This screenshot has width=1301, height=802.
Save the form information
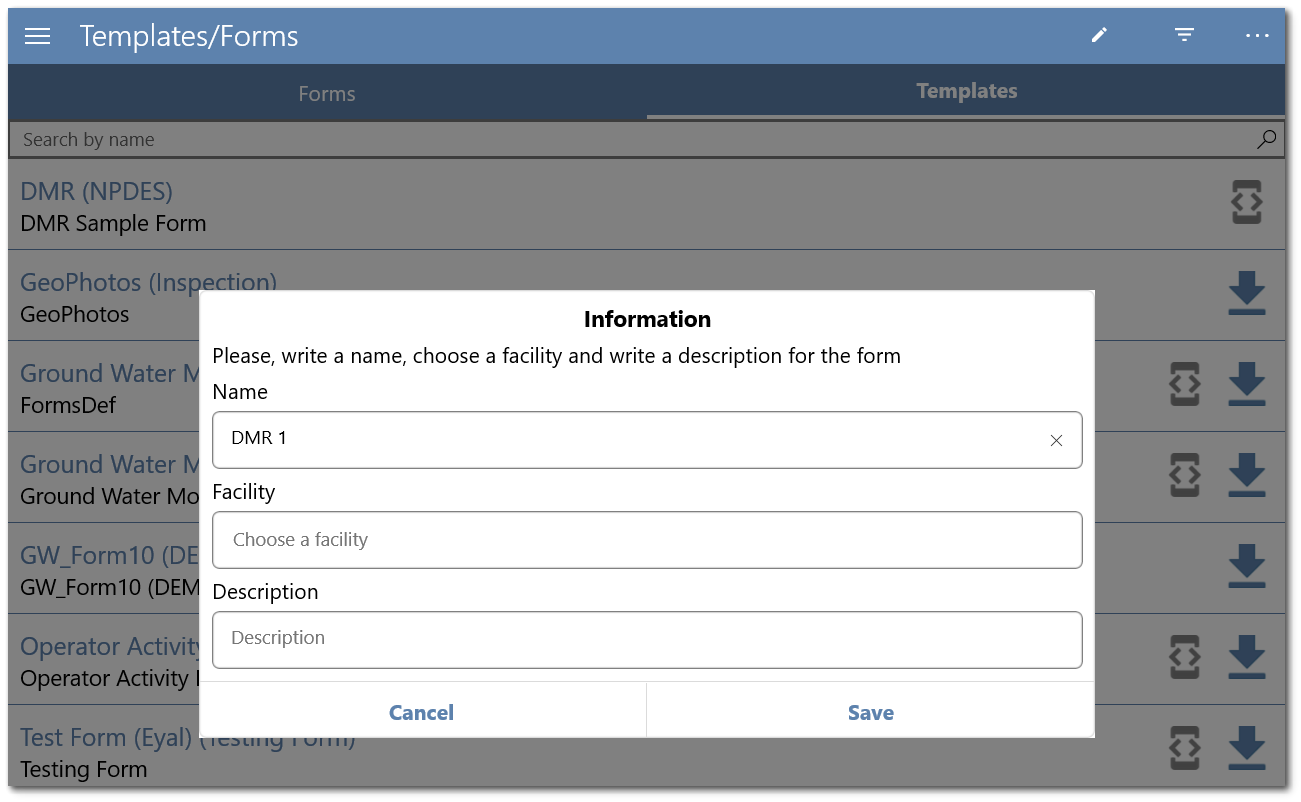tap(871, 712)
